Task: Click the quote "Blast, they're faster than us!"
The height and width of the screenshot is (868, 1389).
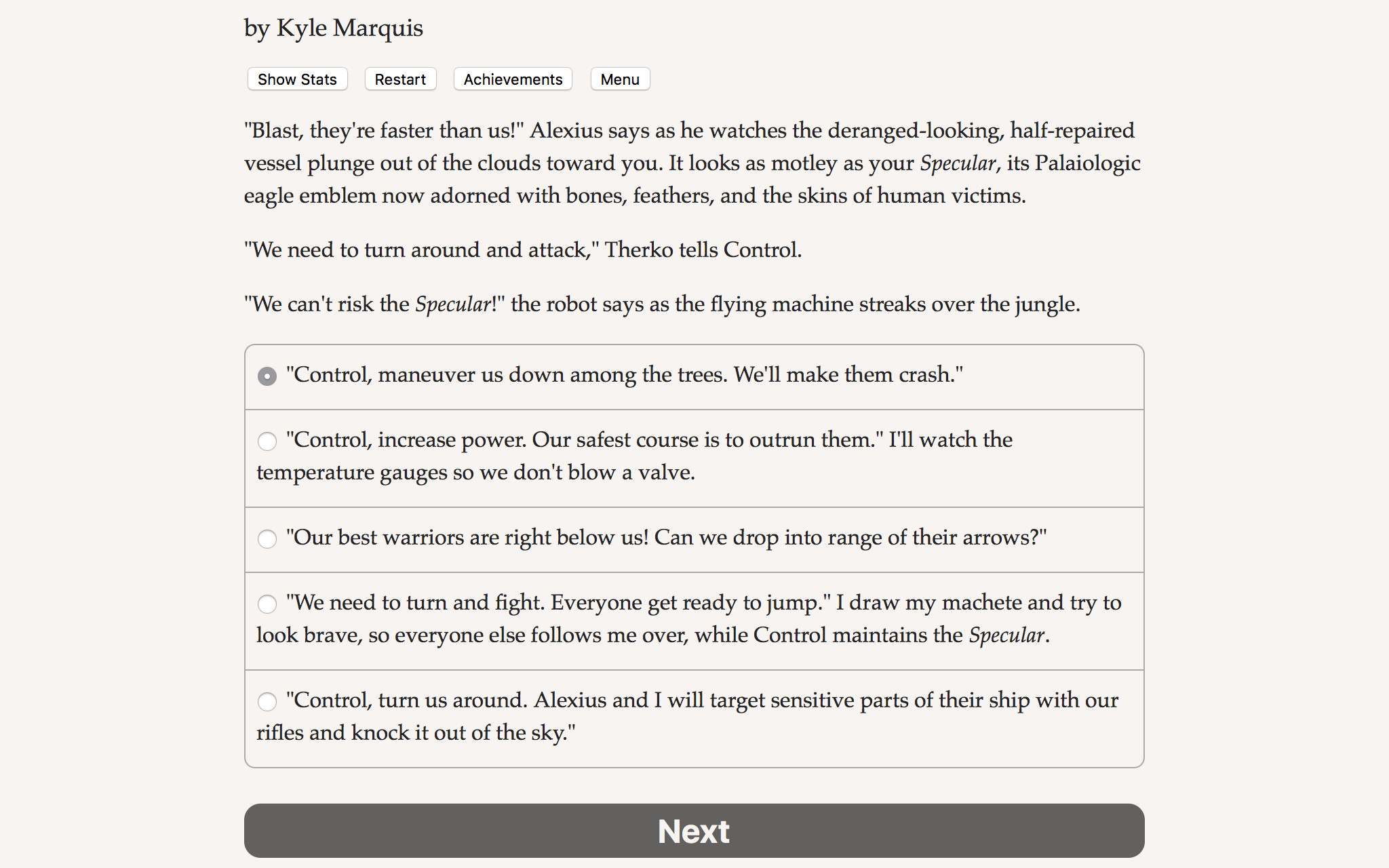Action: click(x=384, y=131)
